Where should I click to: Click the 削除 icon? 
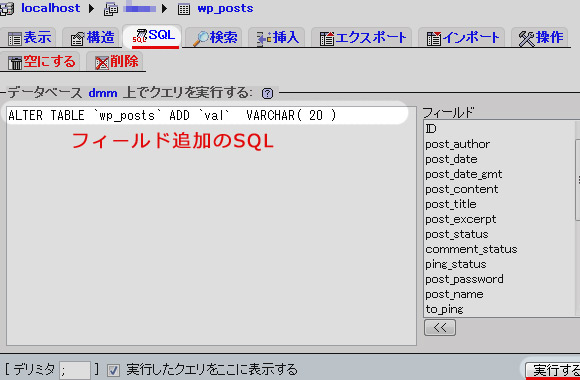(x=102, y=63)
